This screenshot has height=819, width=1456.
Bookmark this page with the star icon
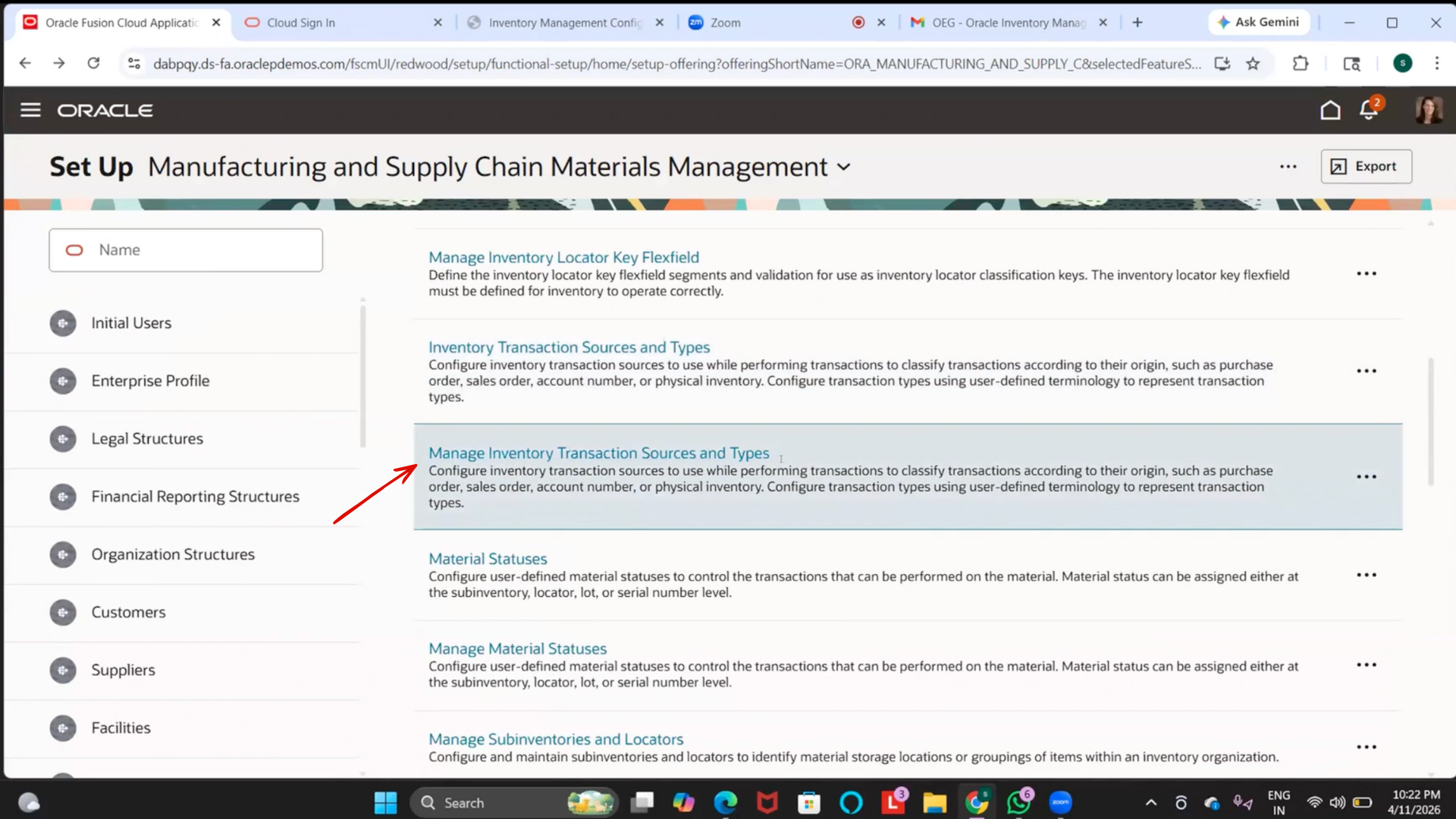[1253, 64]
